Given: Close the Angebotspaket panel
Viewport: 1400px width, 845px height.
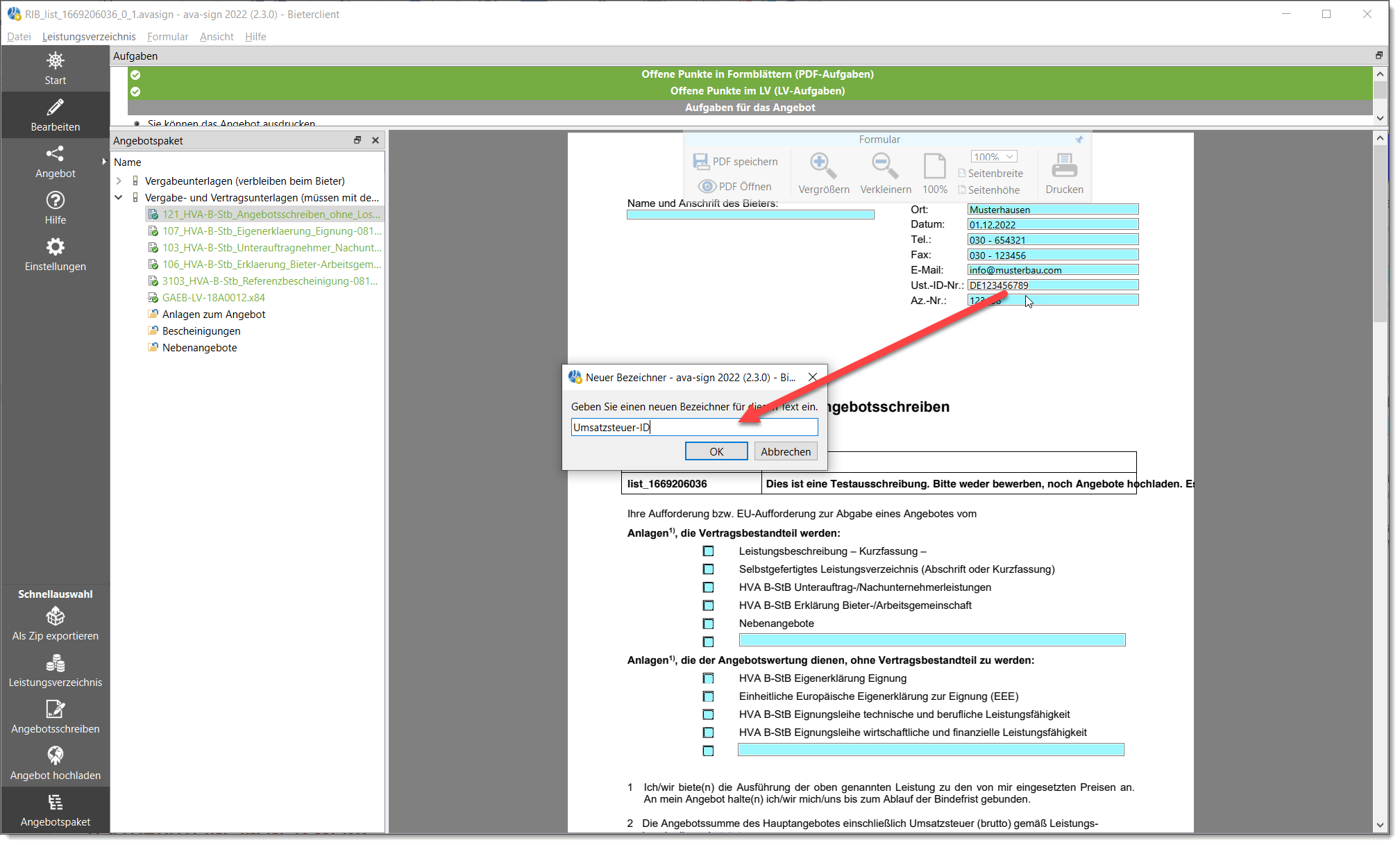Looking at the screenshot, I should pyautogui.click(x=376, y=140).
